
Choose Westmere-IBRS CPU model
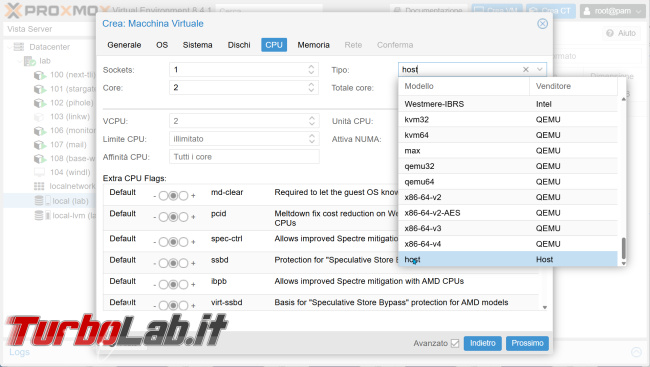(508, 104)
